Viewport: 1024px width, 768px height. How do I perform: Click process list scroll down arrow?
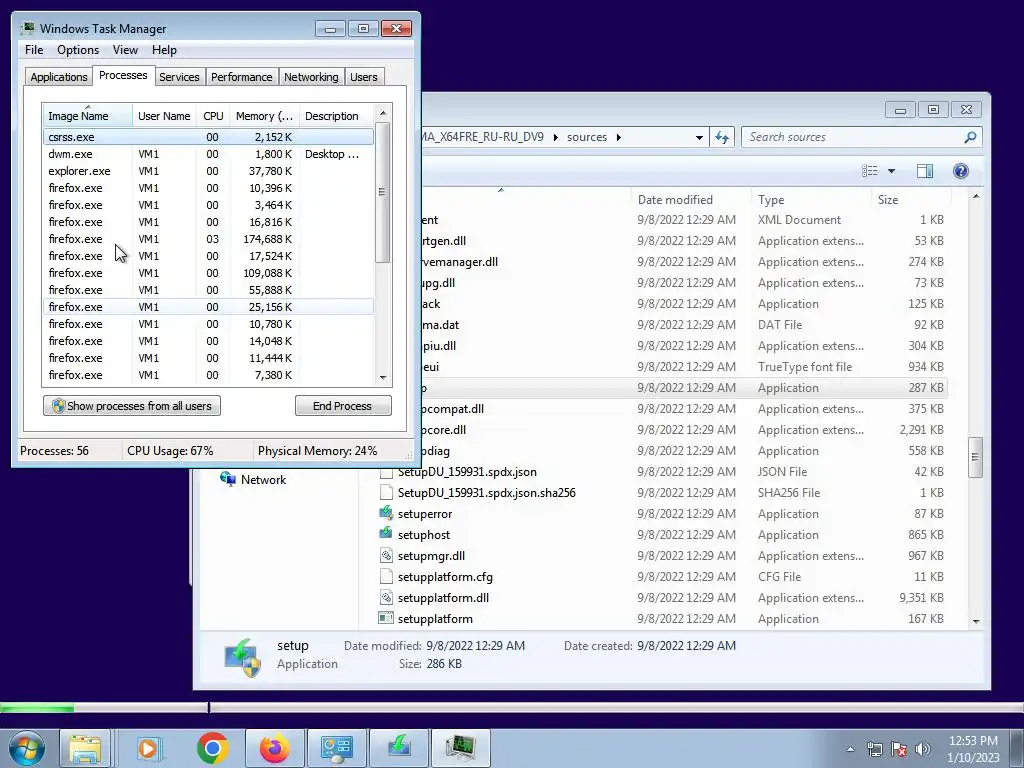(383, 377)
